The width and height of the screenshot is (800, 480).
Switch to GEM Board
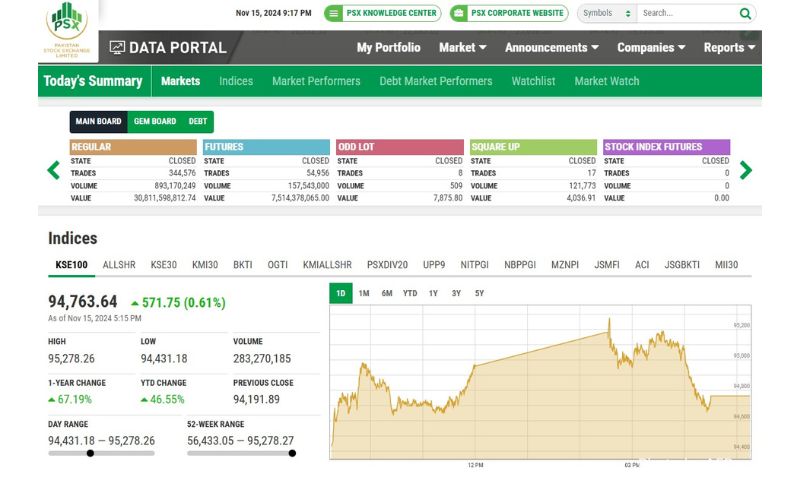coord(155,121)
